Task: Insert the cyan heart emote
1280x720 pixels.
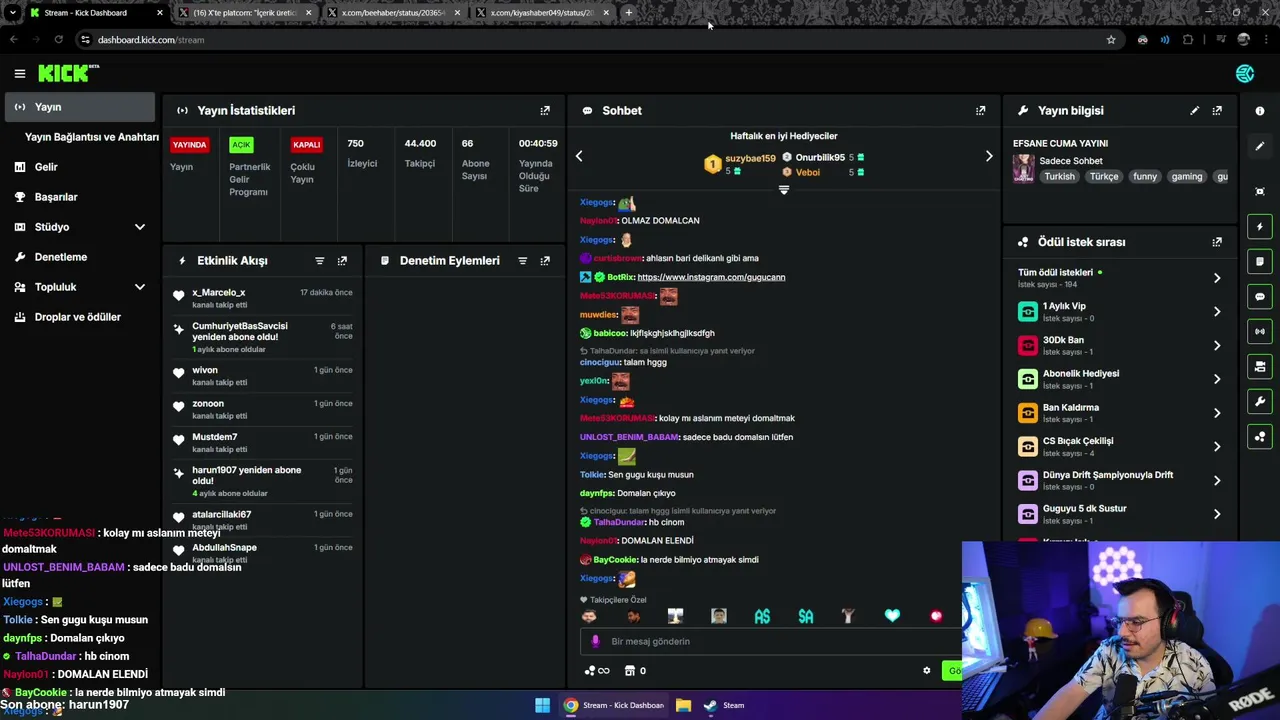Action: click(892, 616)
